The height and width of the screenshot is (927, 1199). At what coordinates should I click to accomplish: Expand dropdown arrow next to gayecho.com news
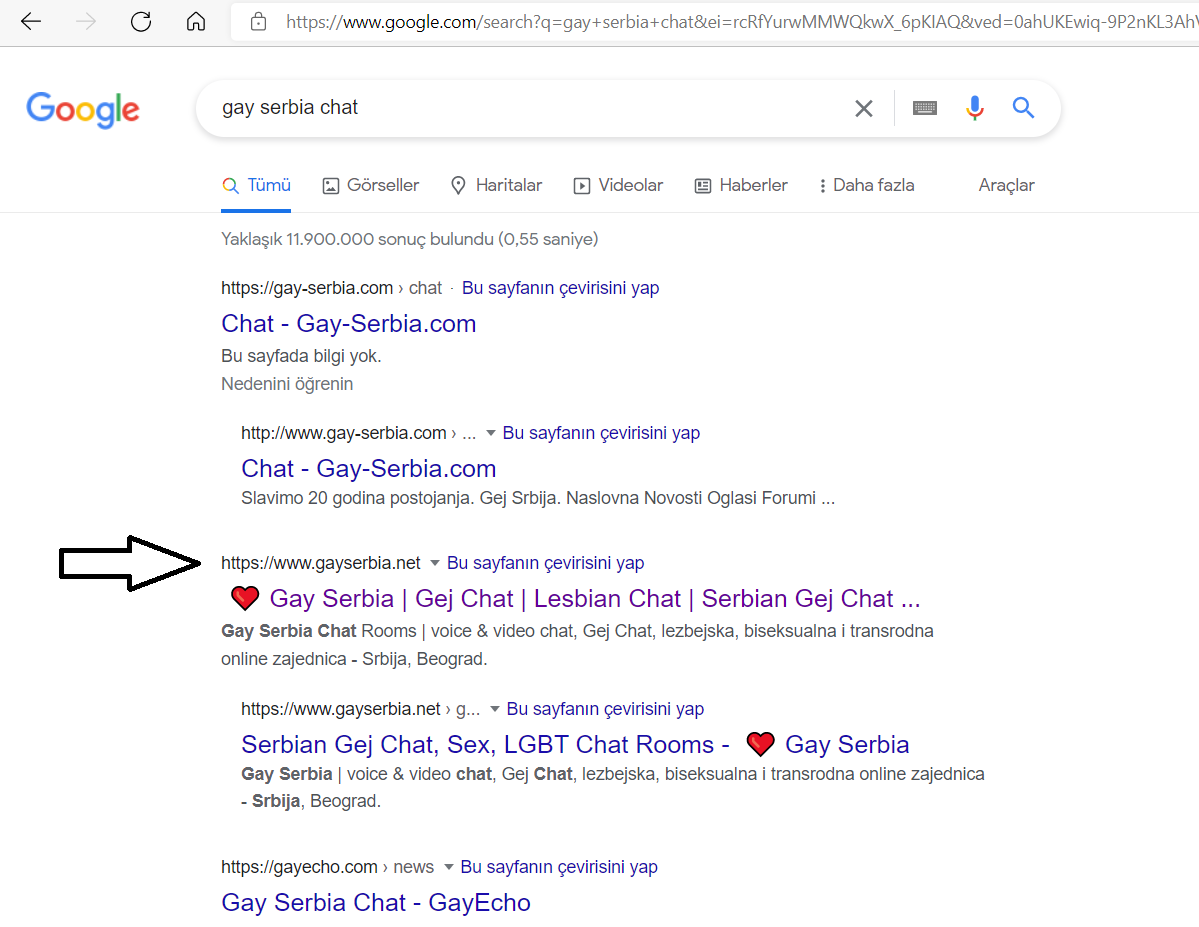pos(449,867)
